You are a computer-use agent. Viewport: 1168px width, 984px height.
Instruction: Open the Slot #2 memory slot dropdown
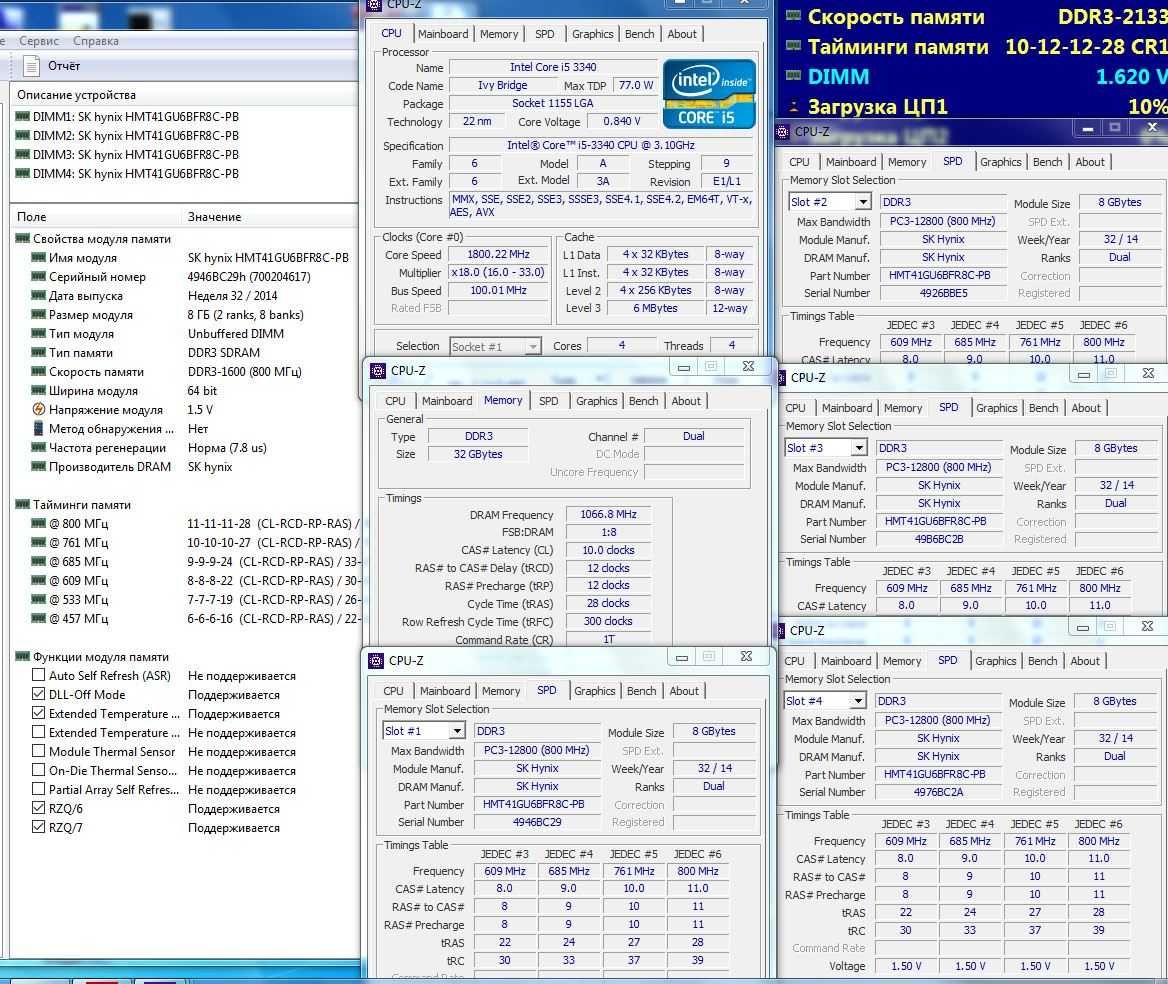tap(863, 202)
